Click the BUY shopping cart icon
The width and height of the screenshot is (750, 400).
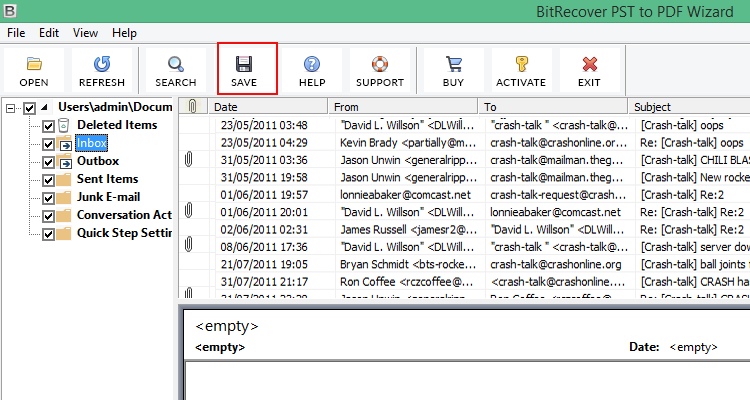[453, 64]
